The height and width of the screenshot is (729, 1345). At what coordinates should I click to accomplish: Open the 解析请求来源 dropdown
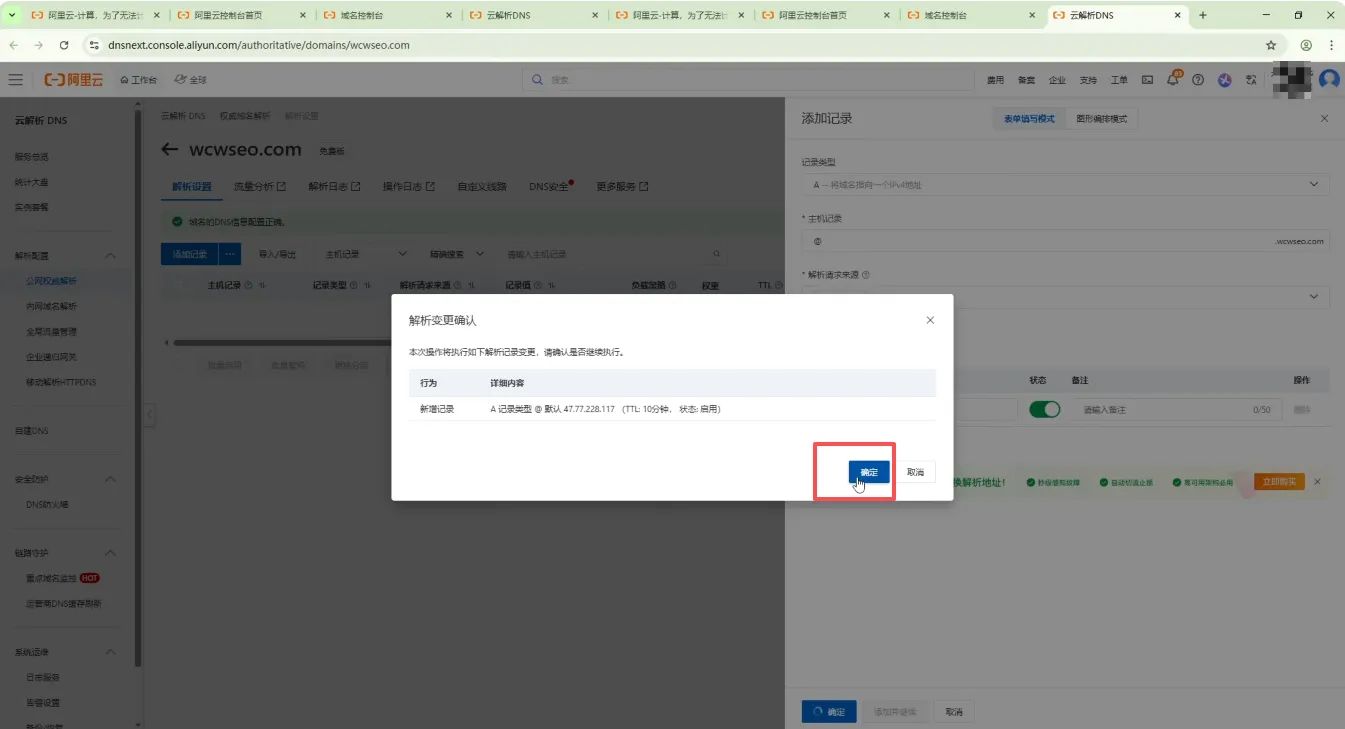pyautogui.click(x=1065, y=297)
